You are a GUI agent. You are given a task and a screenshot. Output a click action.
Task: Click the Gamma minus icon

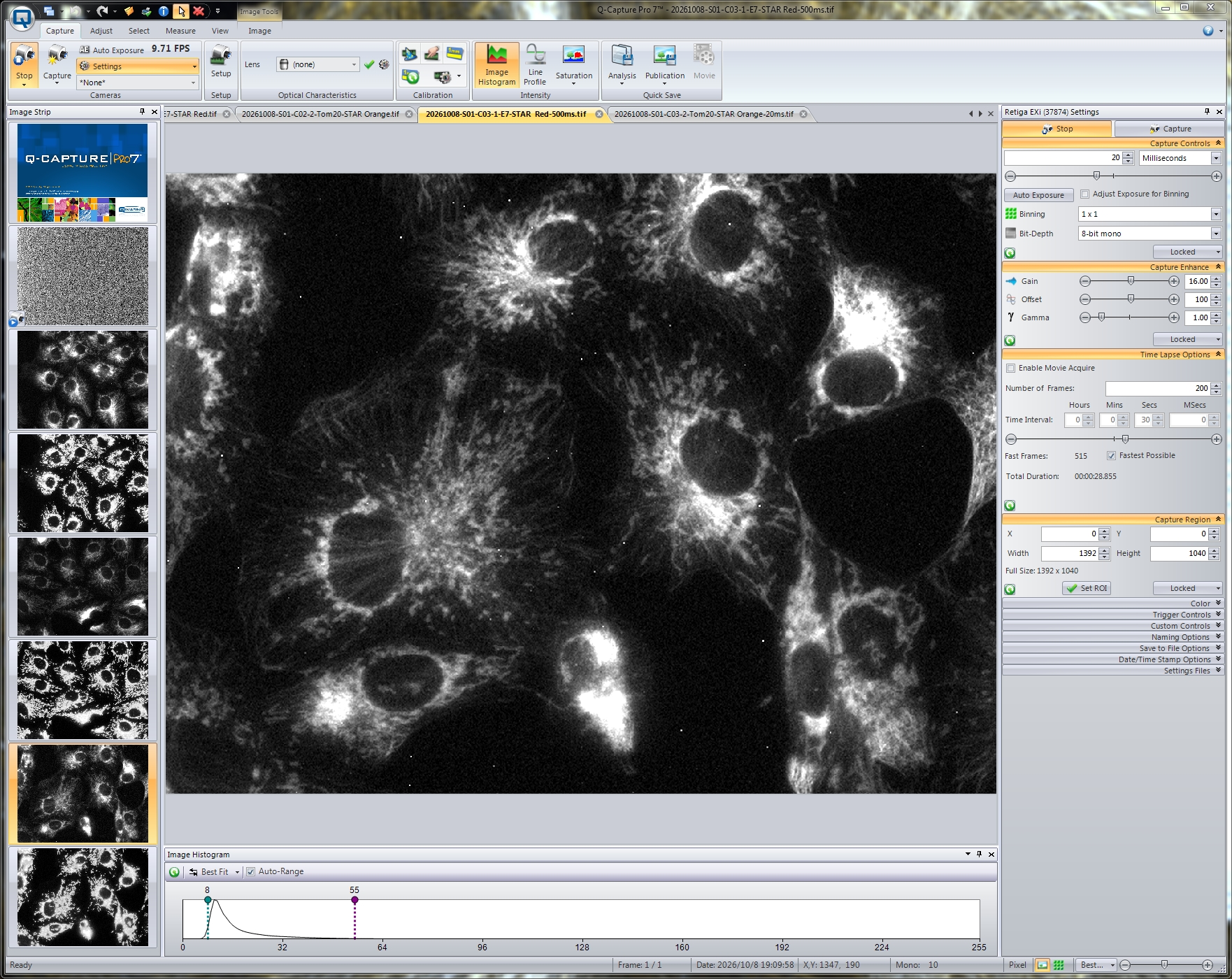(x=1085, y=317)
